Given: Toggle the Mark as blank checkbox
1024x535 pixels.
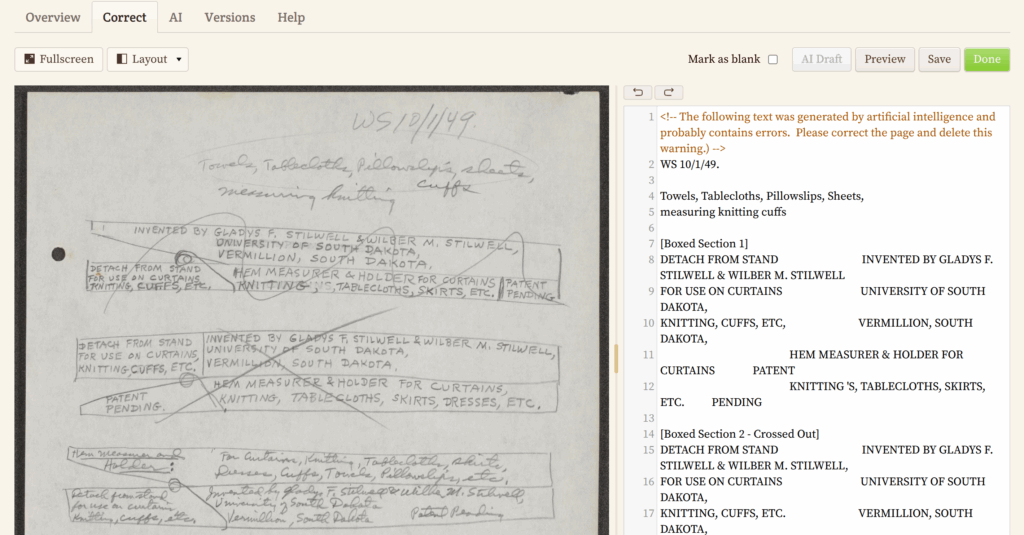Looking at the screenshot, I should coord(772,60).
